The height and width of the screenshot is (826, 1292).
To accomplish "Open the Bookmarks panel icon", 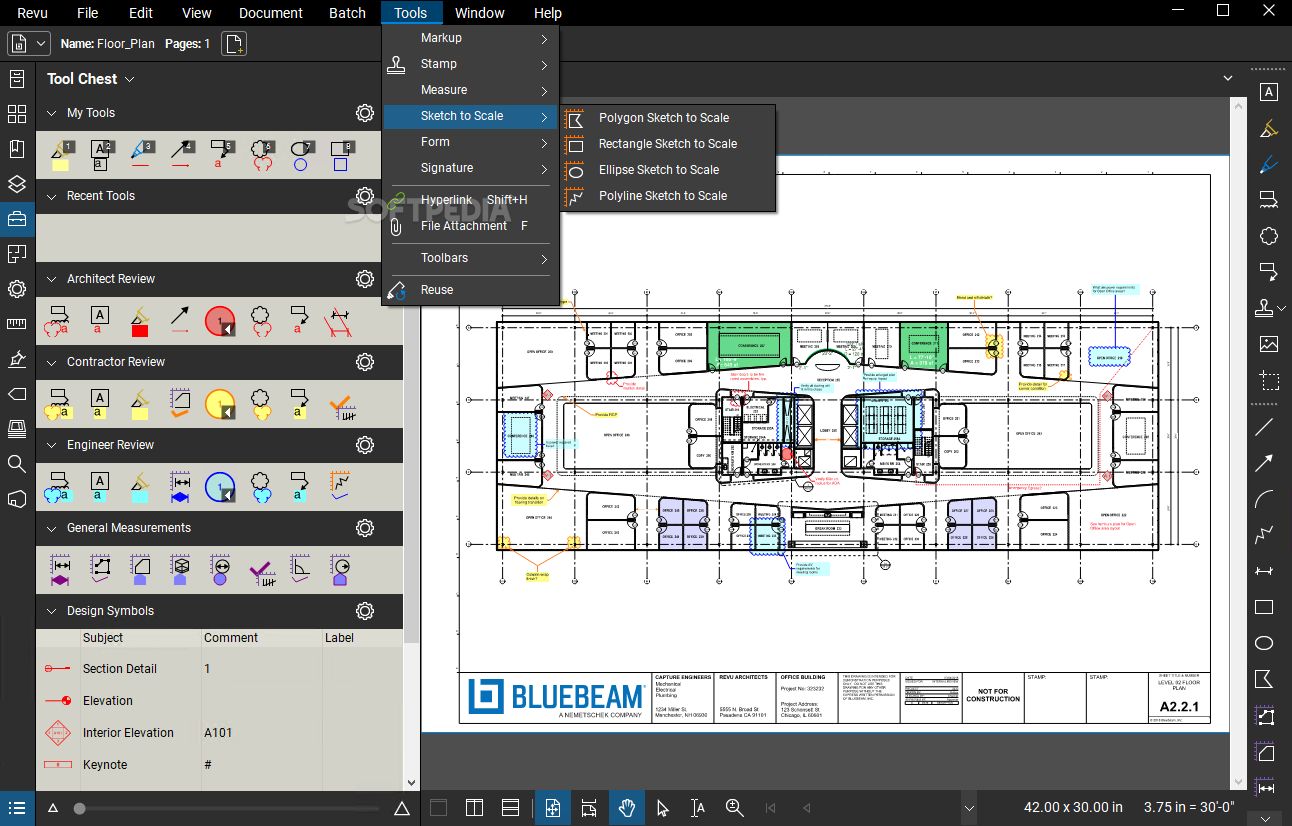I will pyautogui.click(x=17, y=149).
